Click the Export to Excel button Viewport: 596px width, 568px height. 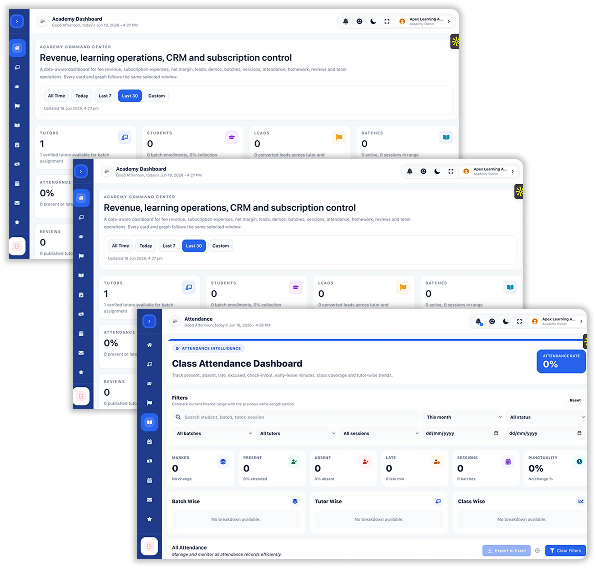[507, 551]
